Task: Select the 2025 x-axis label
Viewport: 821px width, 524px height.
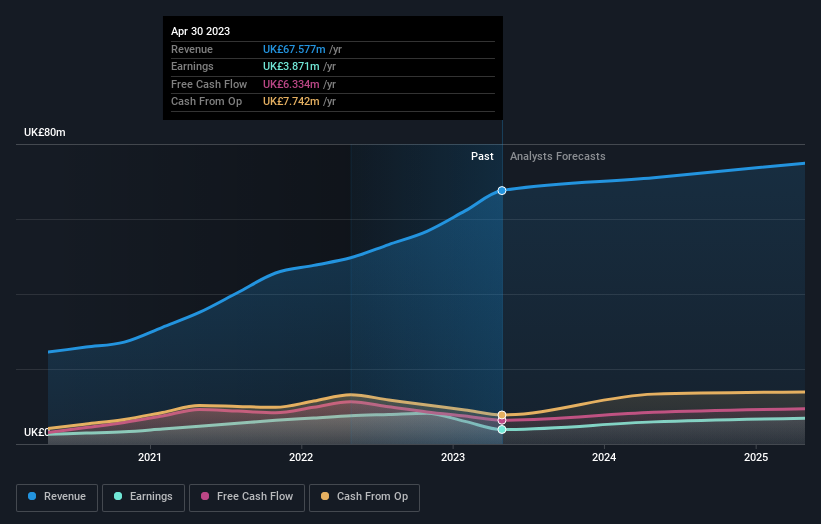Action: pos(756,457)
